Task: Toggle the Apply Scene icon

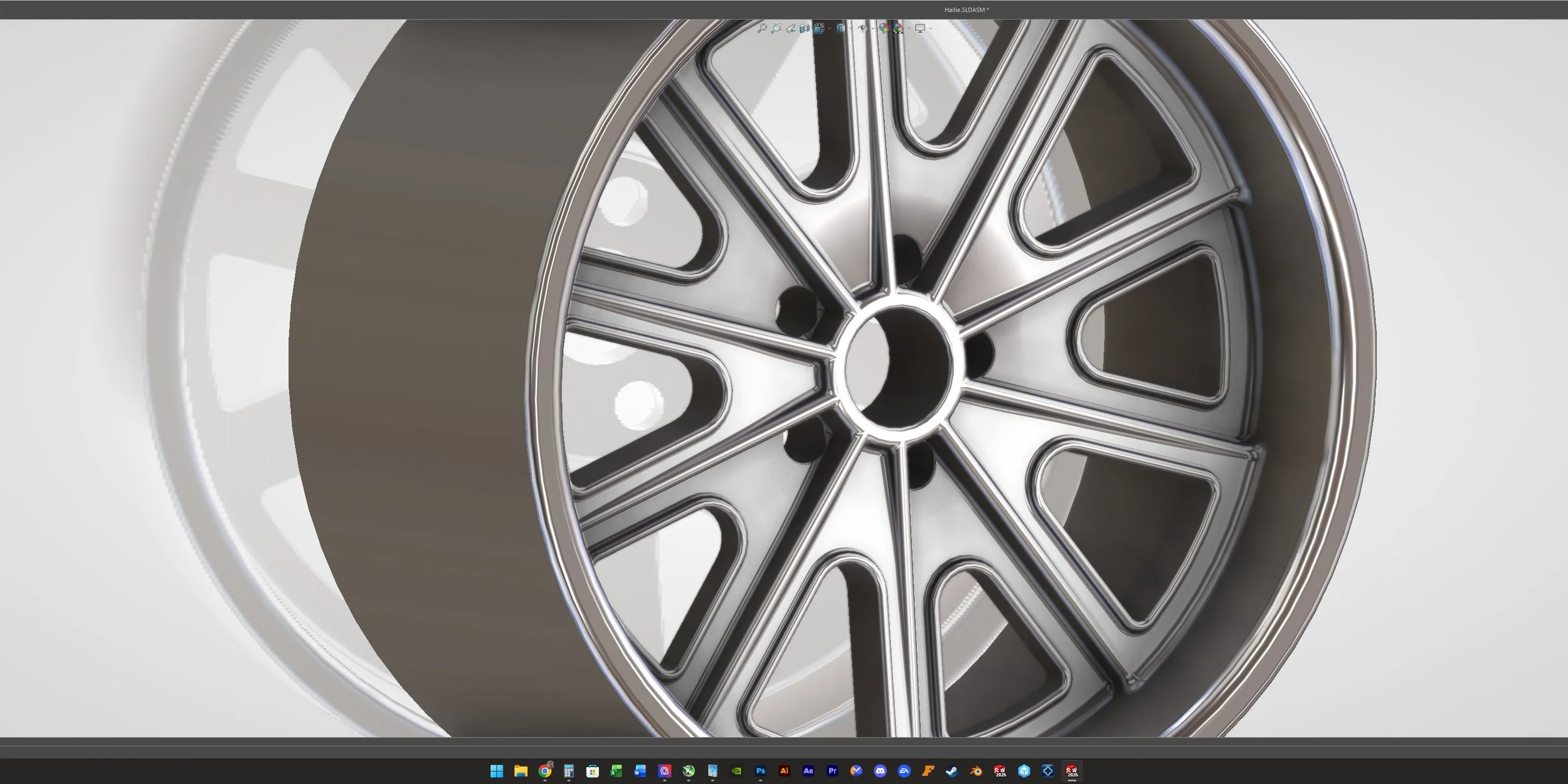Action: click(898, 28)
